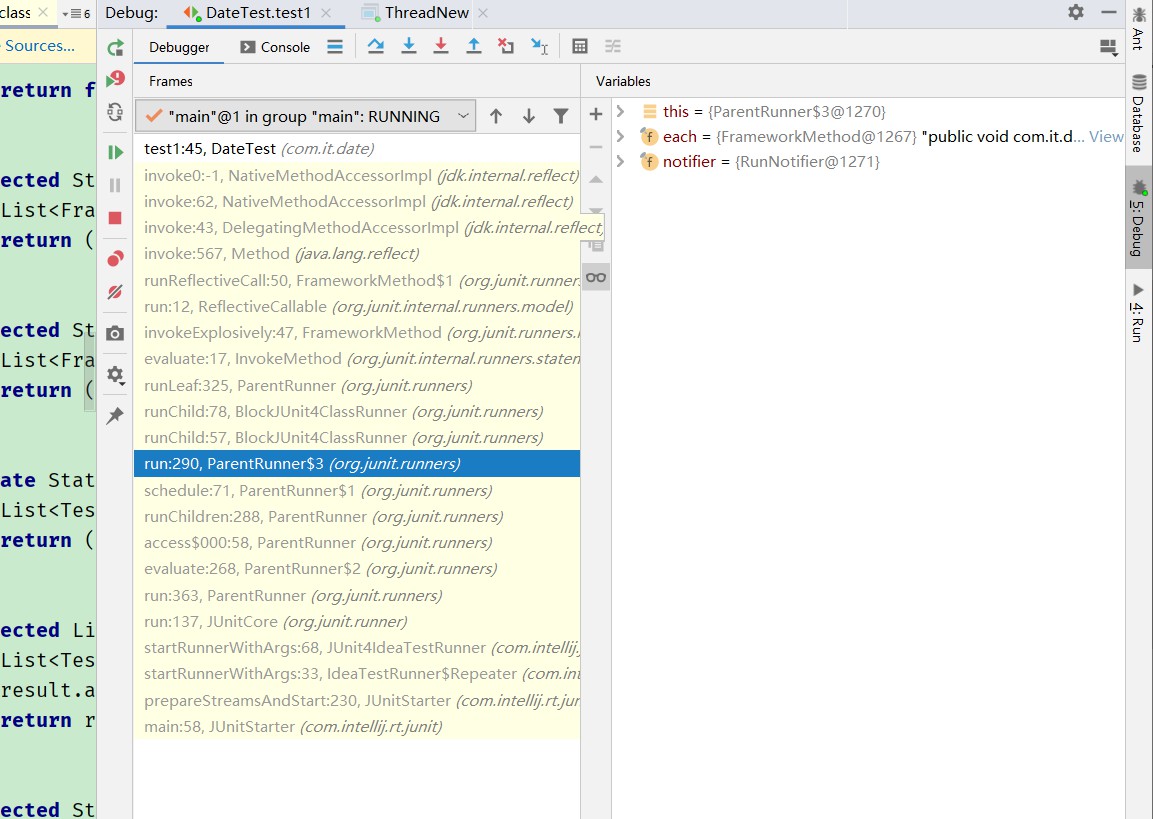Expand the notifier variable entry
The height and width of the screenshot is (819, 1153).
pos(620,161)
